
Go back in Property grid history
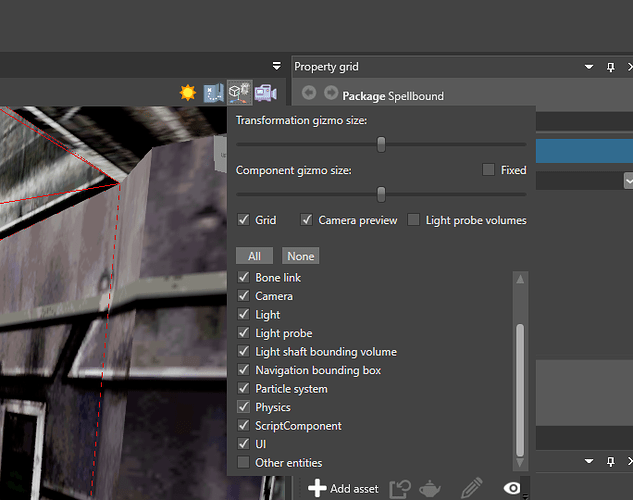[309, 93]
